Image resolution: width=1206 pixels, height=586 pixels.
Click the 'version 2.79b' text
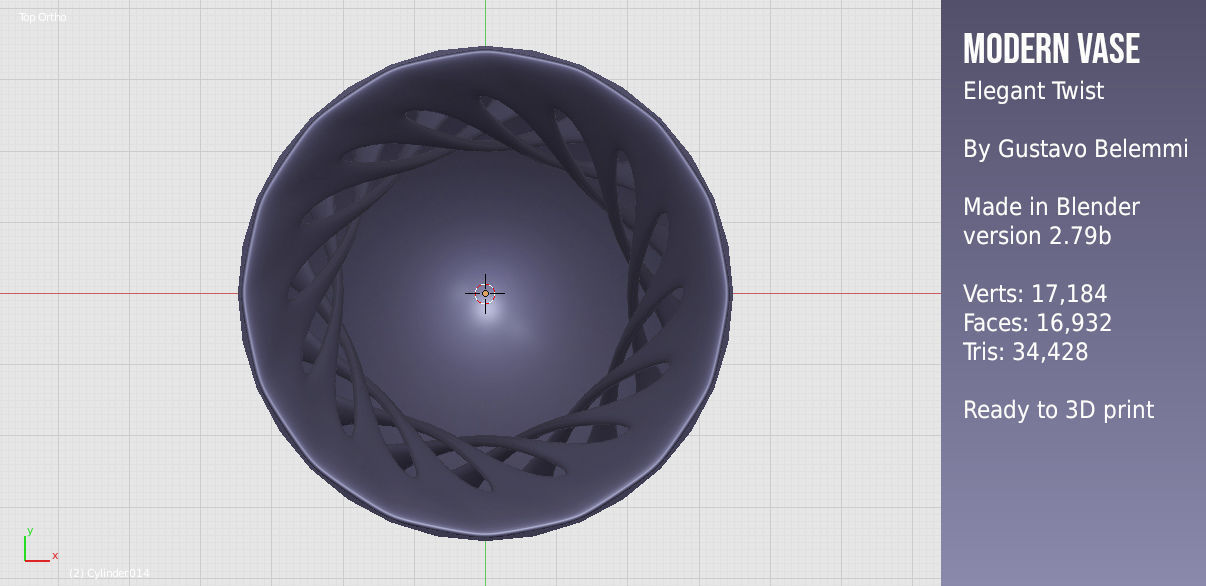coord(1037,236)
